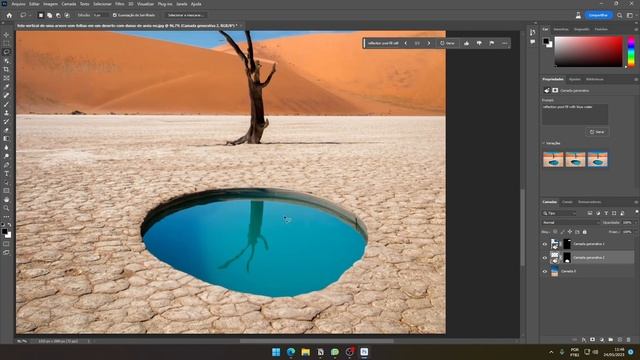Click the flag report icon on generative taskbar

coord(491,43)
